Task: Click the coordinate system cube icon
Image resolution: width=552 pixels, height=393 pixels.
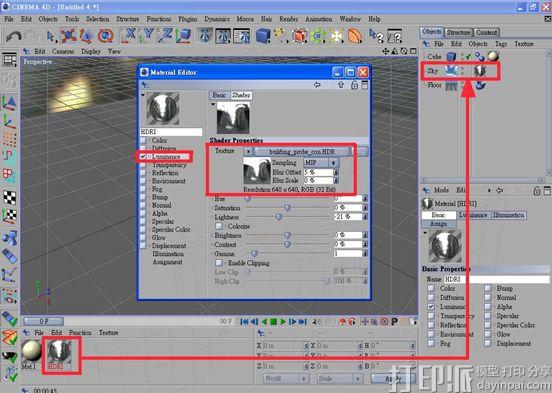Action: [184, 35]
